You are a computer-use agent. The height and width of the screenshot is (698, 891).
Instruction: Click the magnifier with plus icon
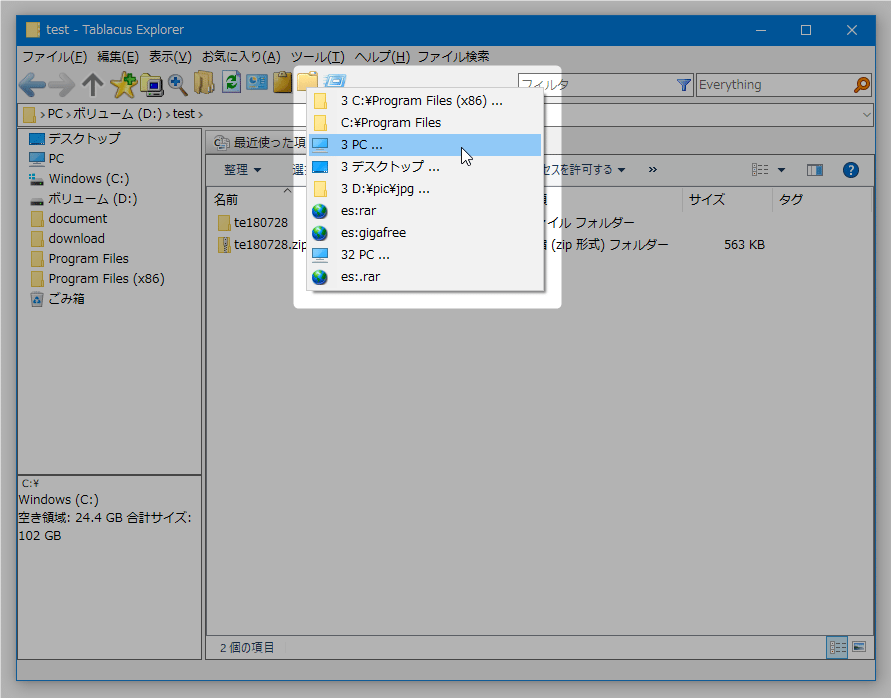click(x=177, y=84)
